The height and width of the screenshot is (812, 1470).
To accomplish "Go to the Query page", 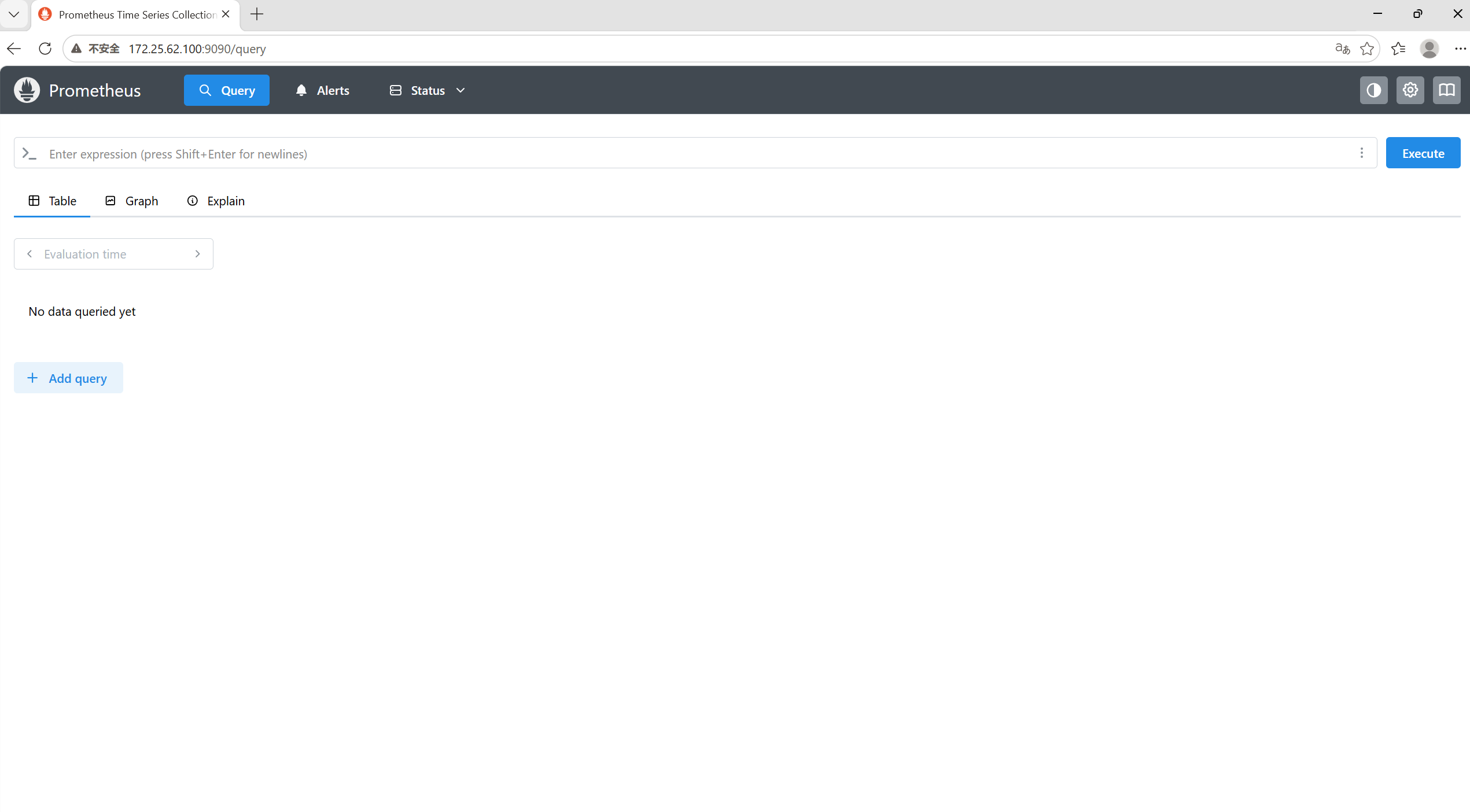I will tap(227, 90).
